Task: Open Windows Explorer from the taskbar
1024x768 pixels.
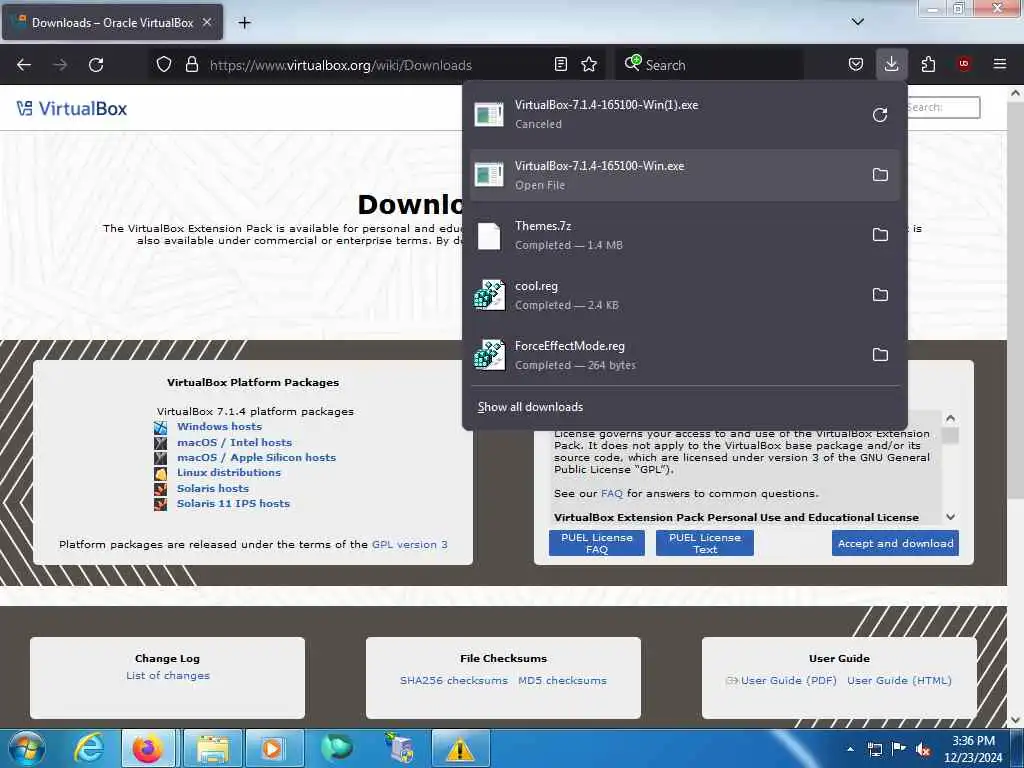Action: [212, 748]
